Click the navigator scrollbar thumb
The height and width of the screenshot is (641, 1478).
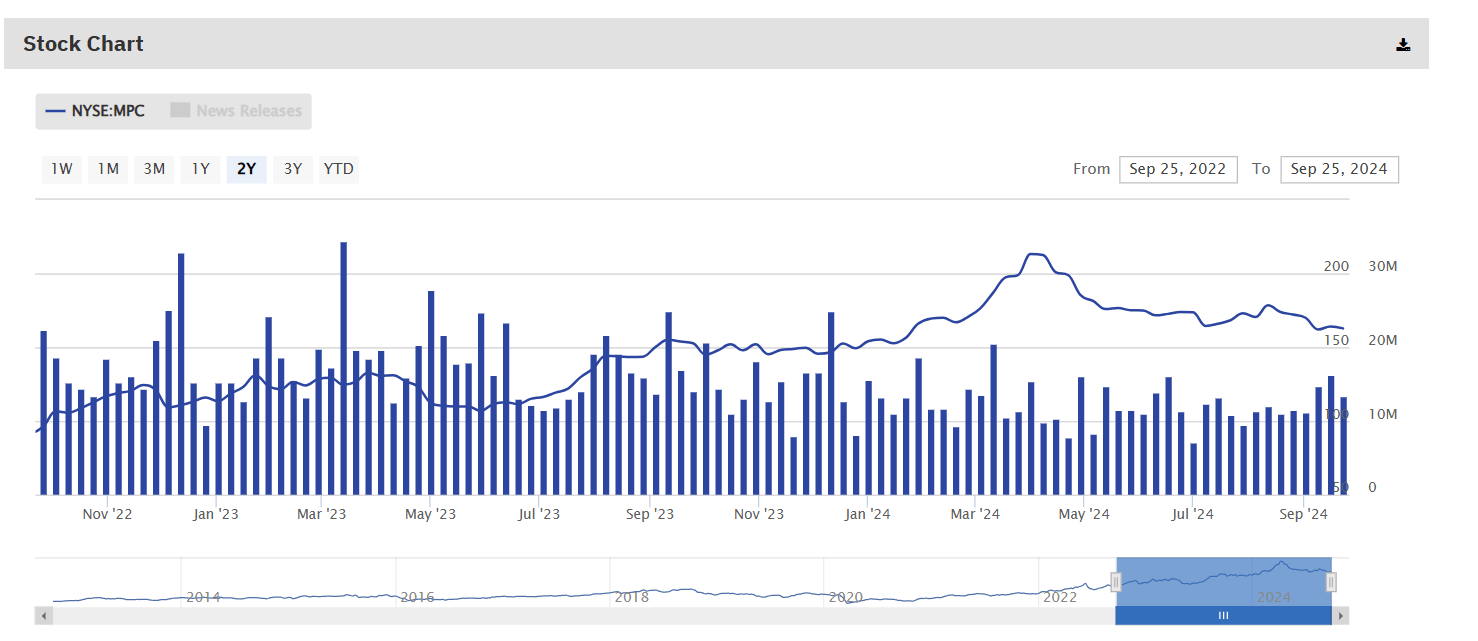(1224, 615)
